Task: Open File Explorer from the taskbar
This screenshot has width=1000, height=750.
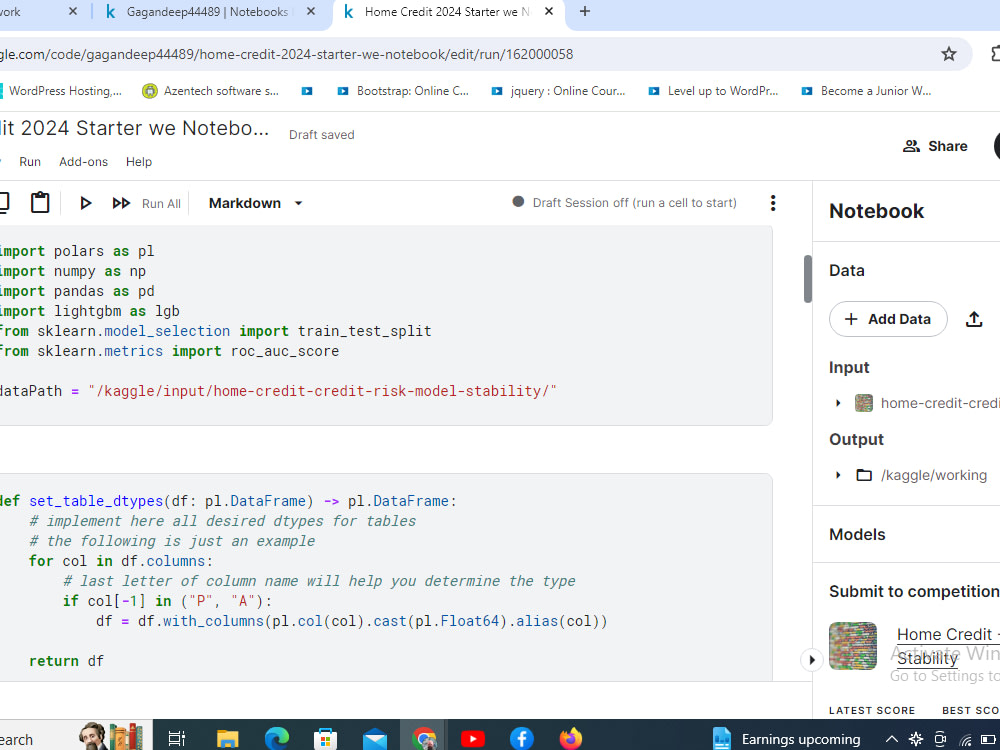Action: [x=227, y=738]
